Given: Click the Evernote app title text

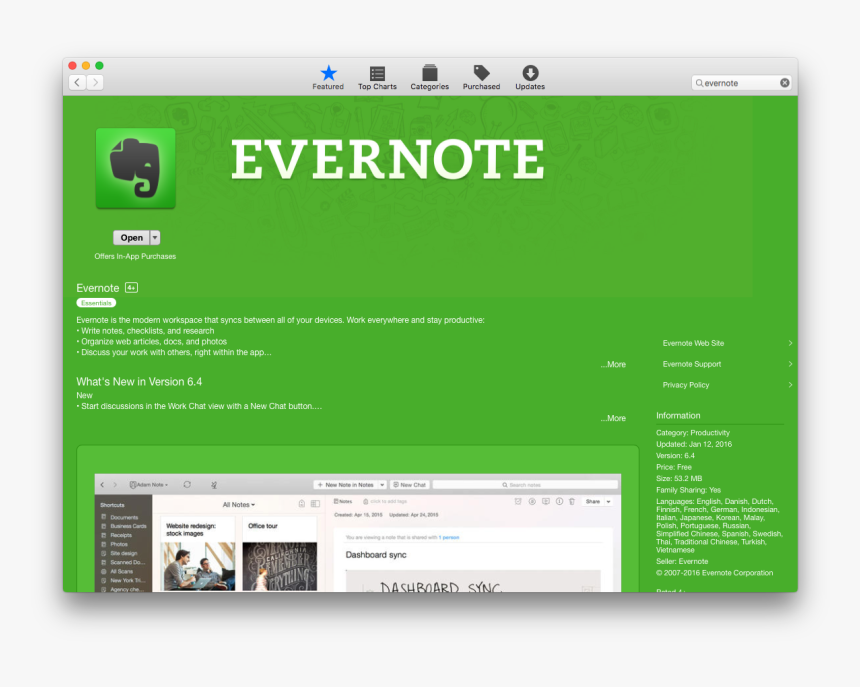Looking at the screenshot, I should (98, 288).
